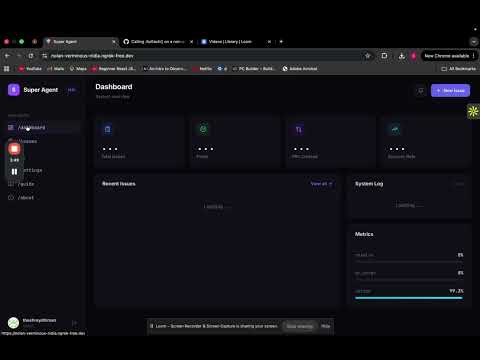This screenshot has height=360, width=480.
Task: Open the Maps bookmark
Action: click(x=78, y=69)
